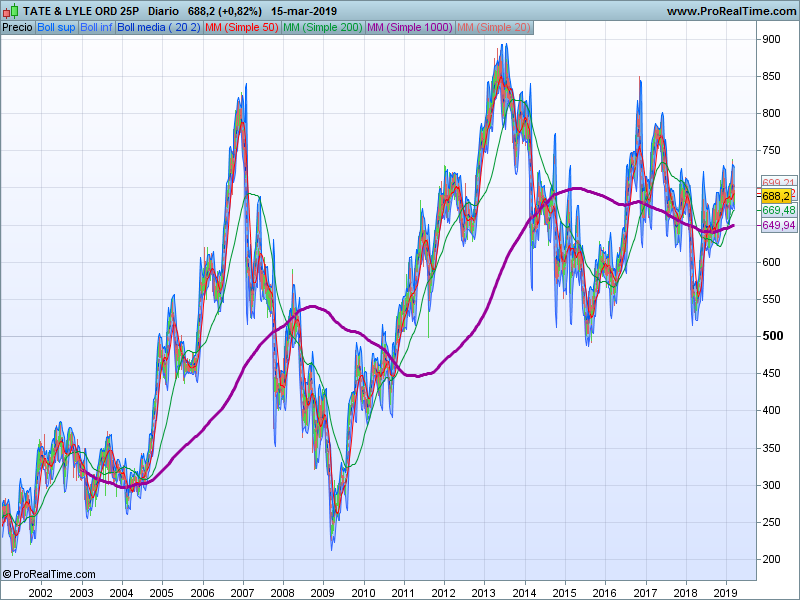Click the candlestick icon beside the chart title
Image resolution: width=800 pixels, height=600 pixels.
tap(11, 11)
